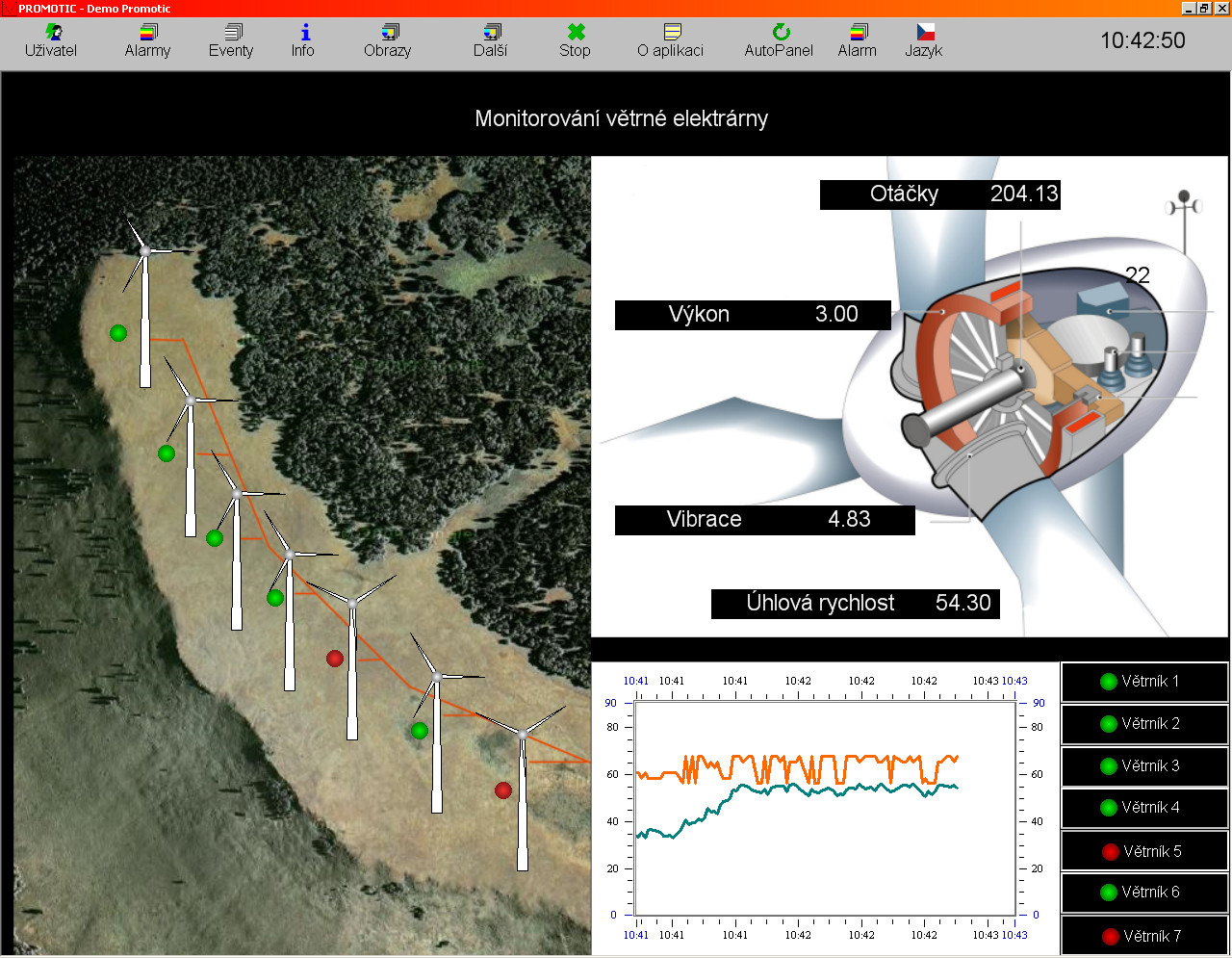The width and height of the screenshot is (1232, 958).
Task: Click red status dot of seventh turbine
Action: tap(503, 790)
